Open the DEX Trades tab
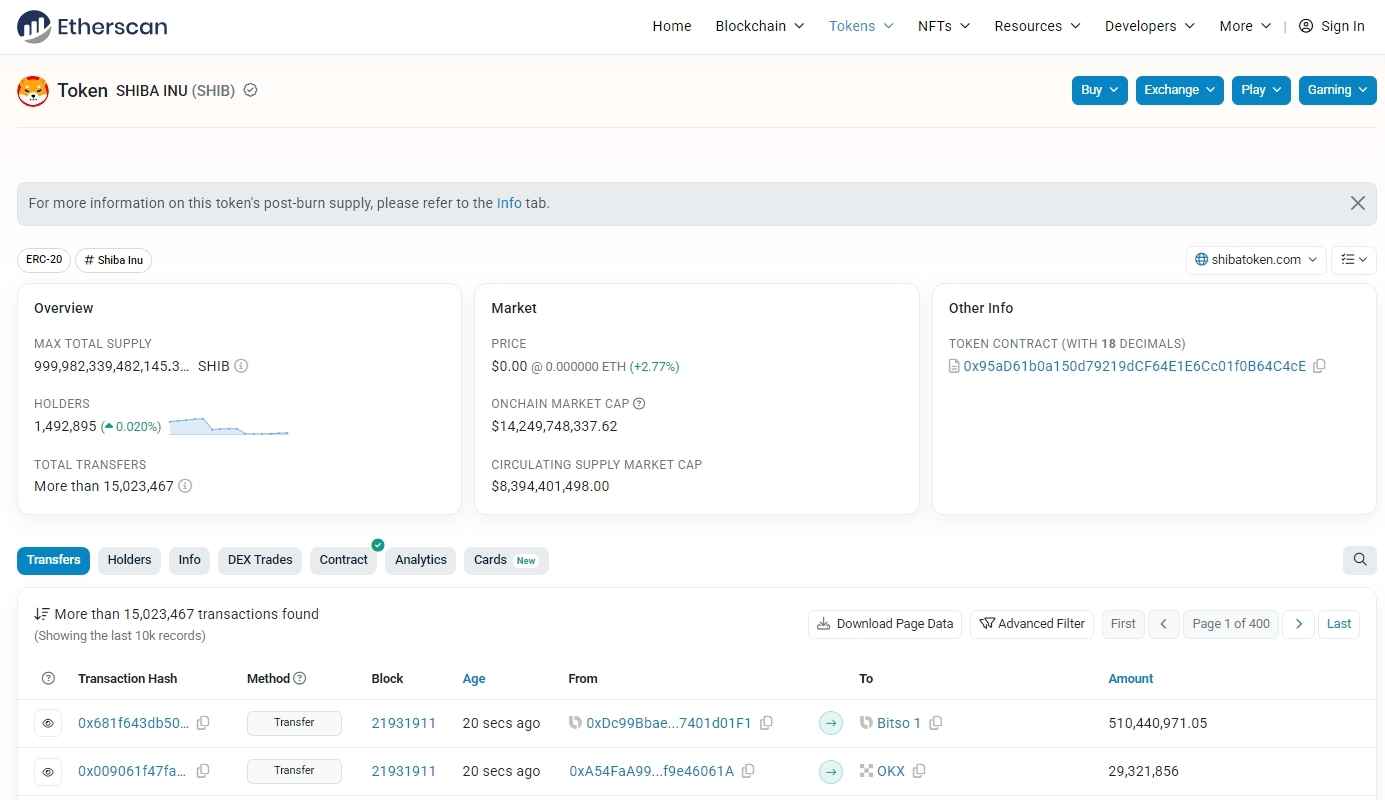The width and height of the screenshot is (1385, 800). [260, 560]
